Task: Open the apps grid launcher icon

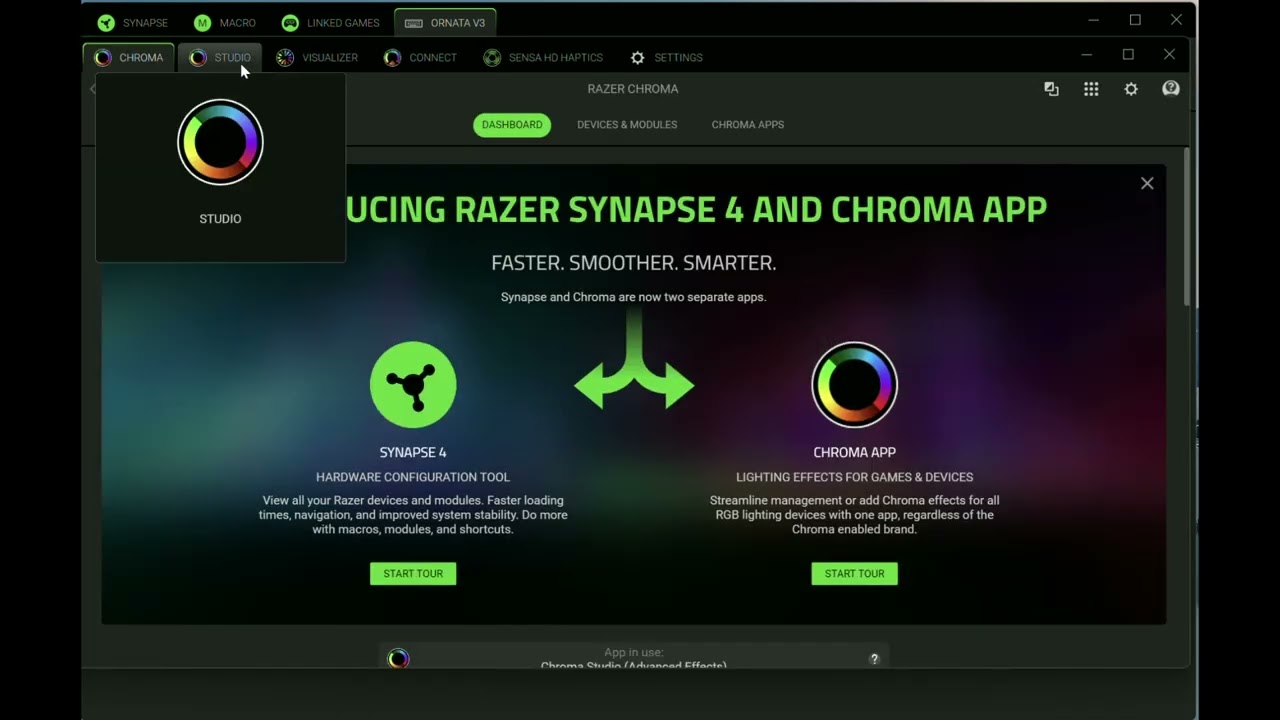Action: coord(1091,89)
